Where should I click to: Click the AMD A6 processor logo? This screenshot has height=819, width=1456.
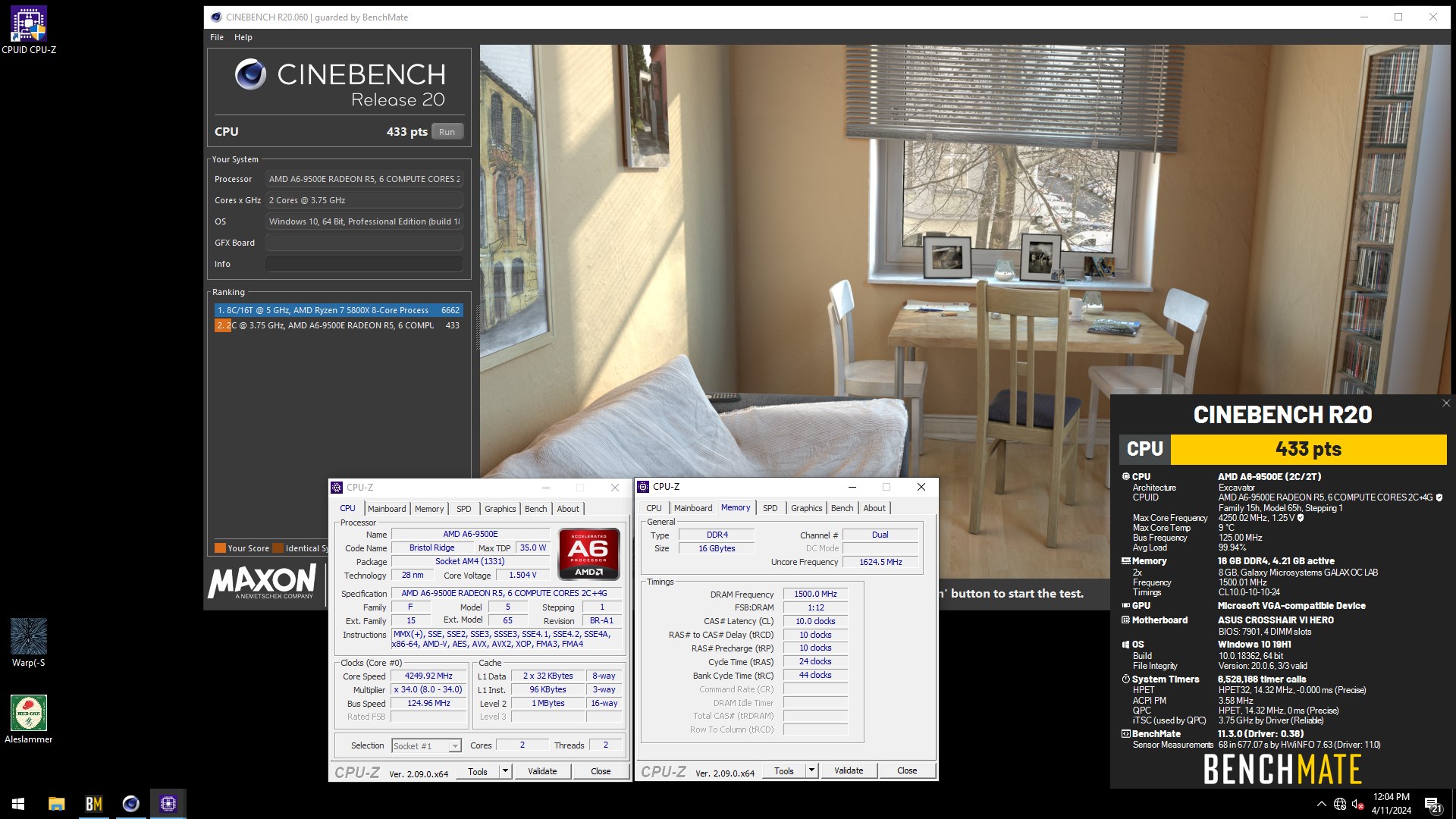pos(589,554)
